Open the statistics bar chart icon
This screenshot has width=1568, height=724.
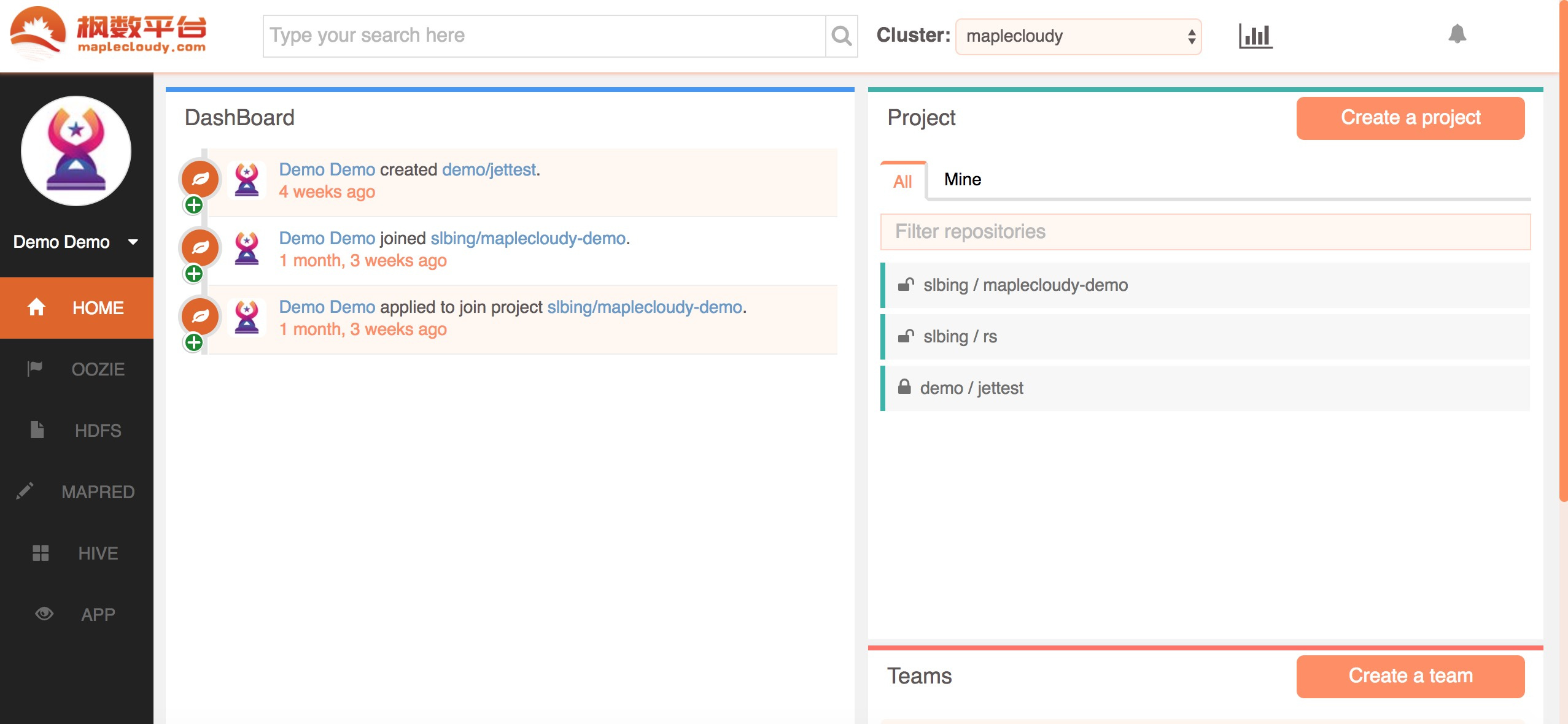[x=1255, y=36]
